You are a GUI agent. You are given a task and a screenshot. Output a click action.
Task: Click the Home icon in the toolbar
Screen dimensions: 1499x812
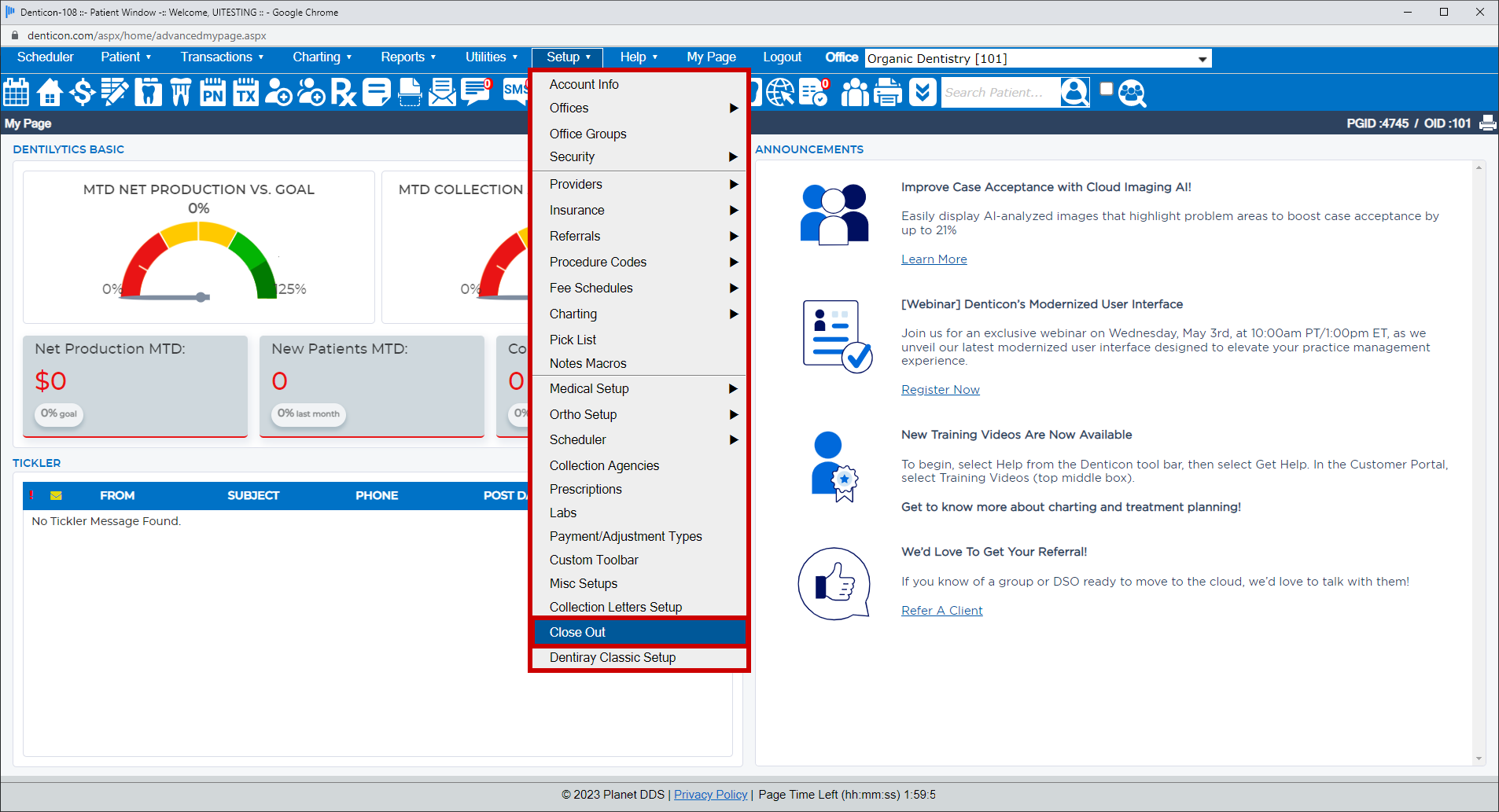tap(49, 92)
